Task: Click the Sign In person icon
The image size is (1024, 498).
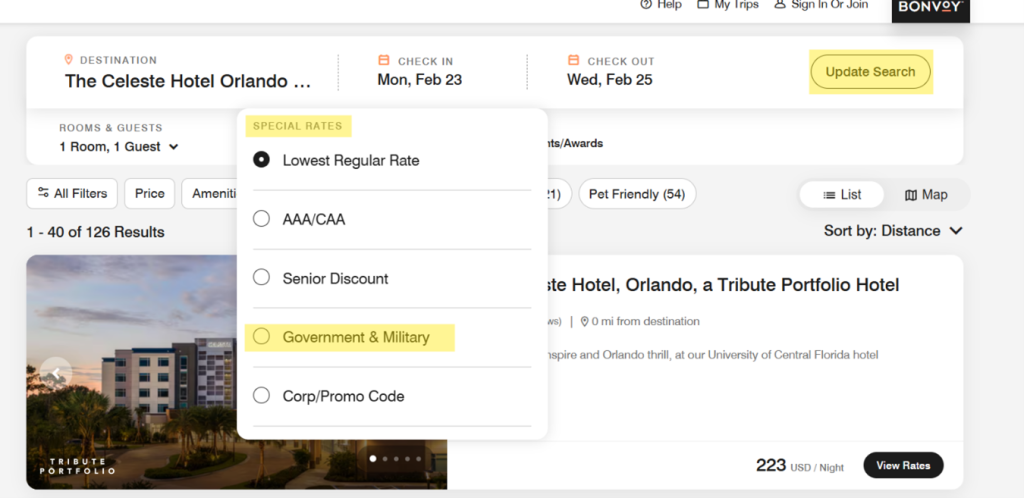Action: [x=780, y=5]
